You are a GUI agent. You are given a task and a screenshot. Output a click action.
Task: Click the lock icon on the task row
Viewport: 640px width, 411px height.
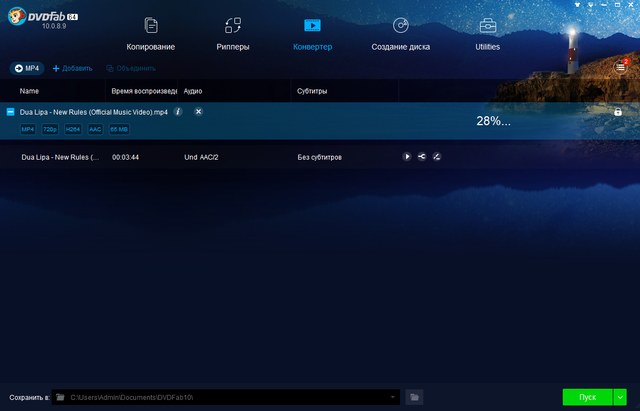coord(617,112)
